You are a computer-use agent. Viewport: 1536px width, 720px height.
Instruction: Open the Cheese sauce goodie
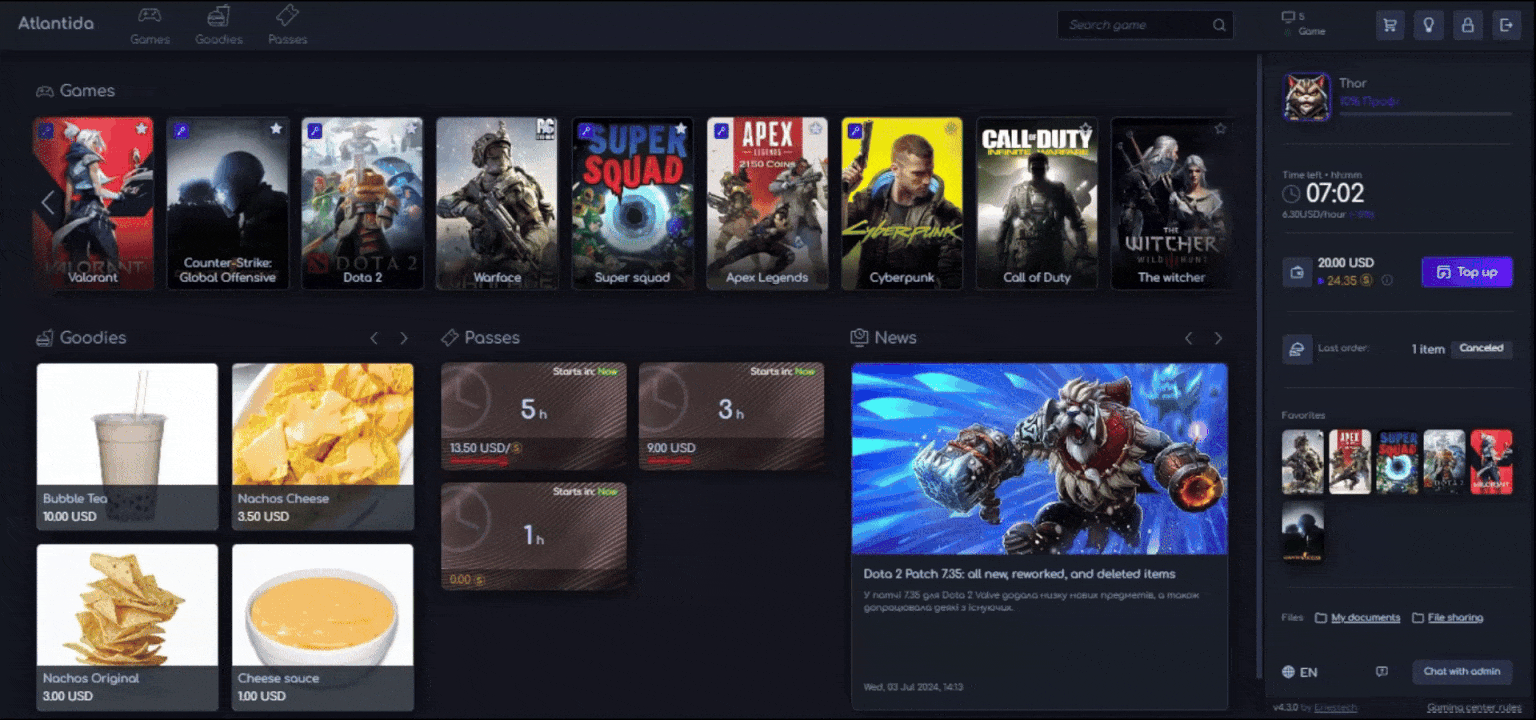pos(323,627)
